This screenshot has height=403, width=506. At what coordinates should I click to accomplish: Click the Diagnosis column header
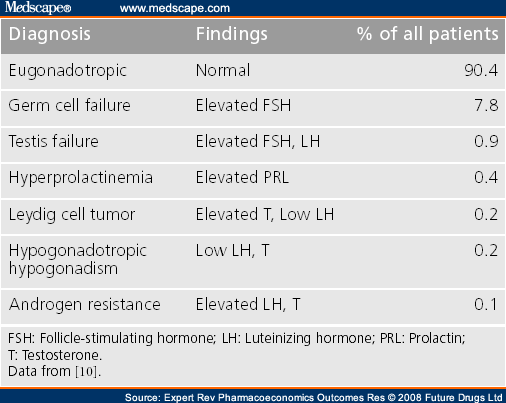click(x=50, y=34)
